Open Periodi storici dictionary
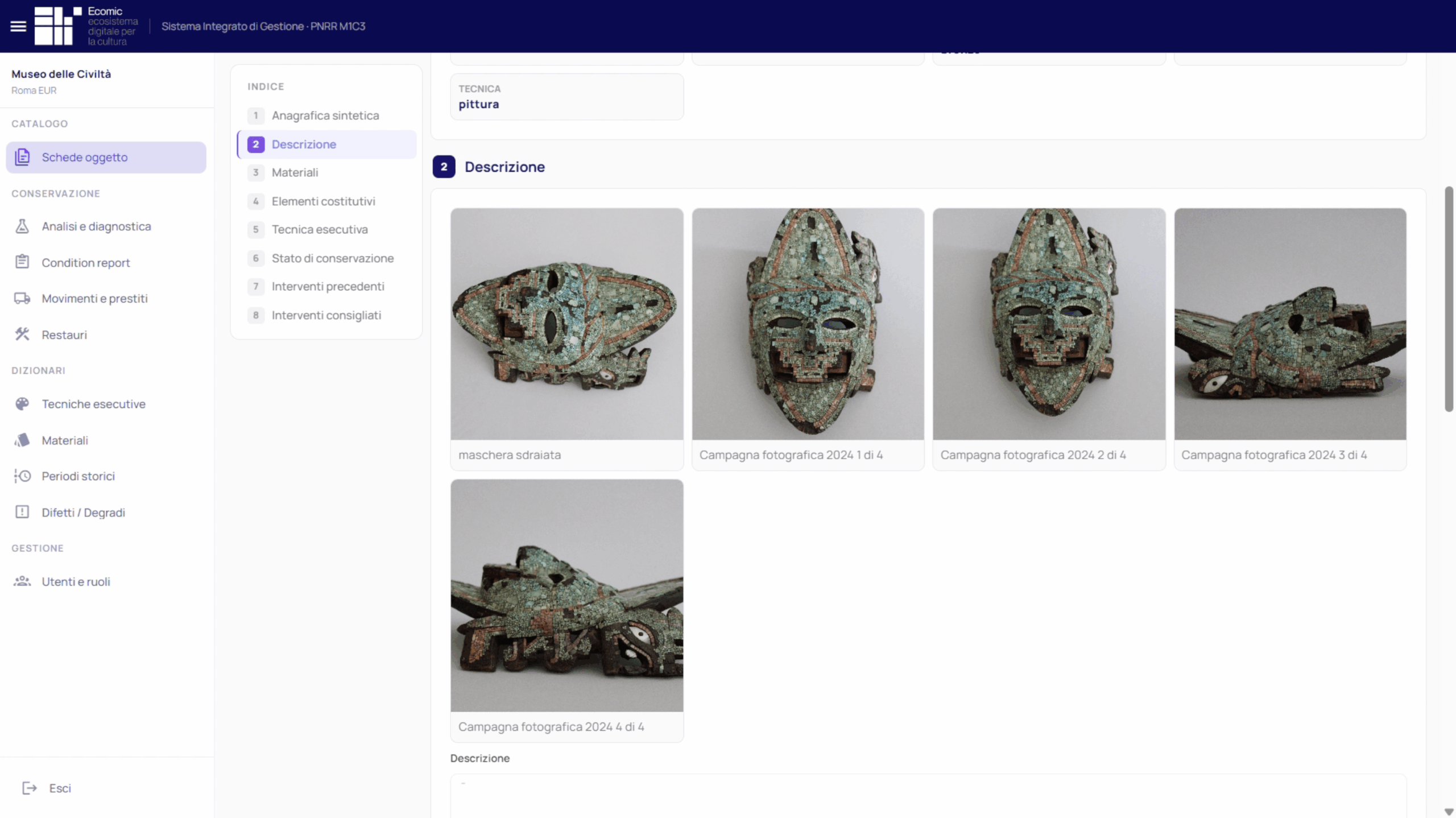This screenshot has width=1456, height=818. [106, 476]
